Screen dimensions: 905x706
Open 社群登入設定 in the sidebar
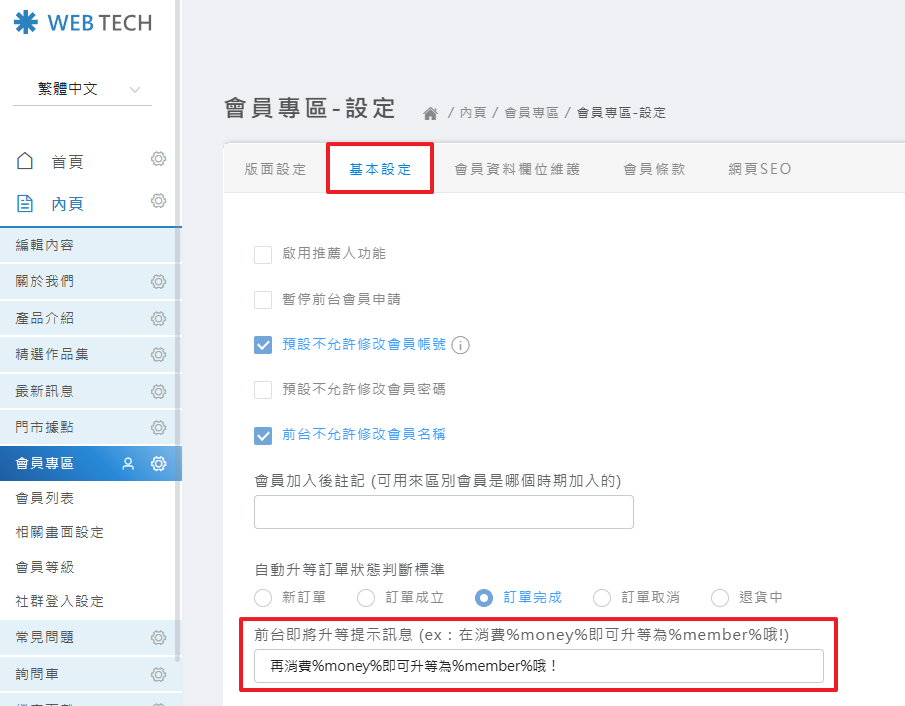pos(59,601)
